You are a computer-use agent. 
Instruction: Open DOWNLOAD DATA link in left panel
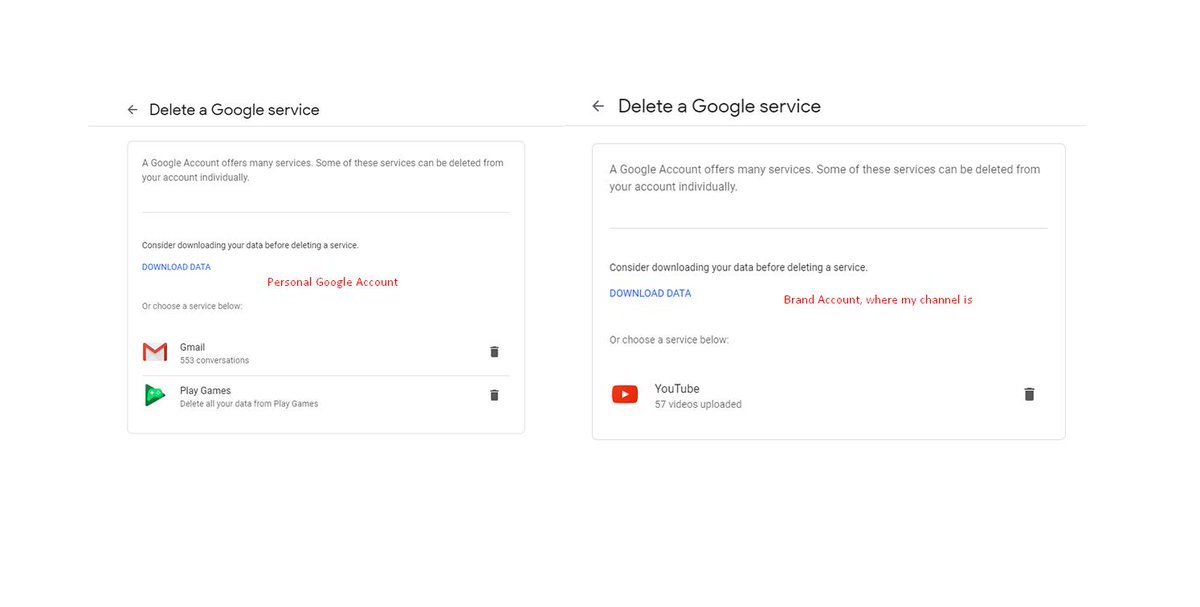[176, 267]
